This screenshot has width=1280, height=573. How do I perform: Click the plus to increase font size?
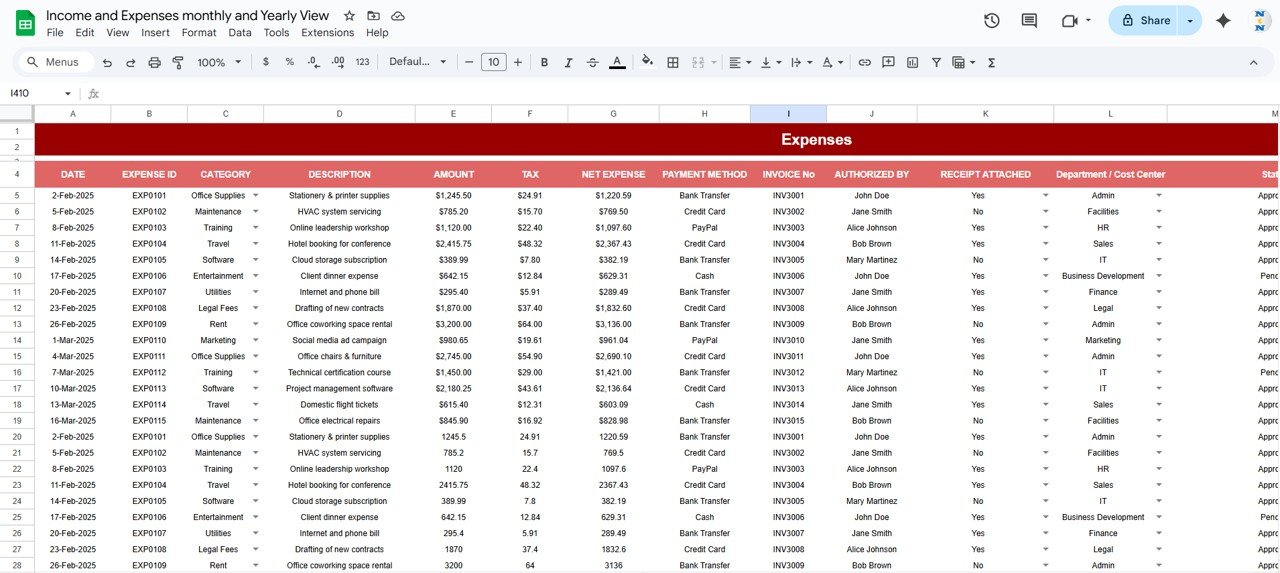coord(518,62)
